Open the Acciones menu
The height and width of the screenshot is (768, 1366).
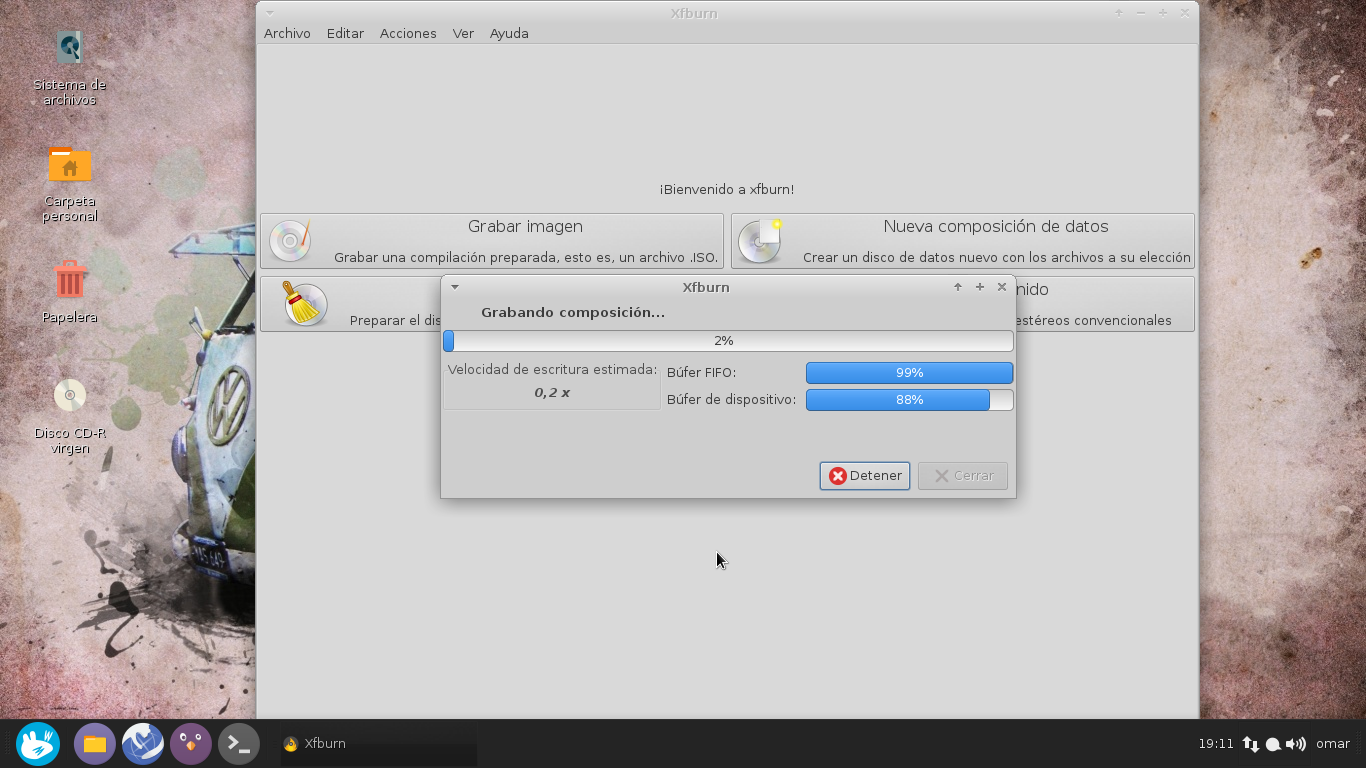tap(408, 33)
